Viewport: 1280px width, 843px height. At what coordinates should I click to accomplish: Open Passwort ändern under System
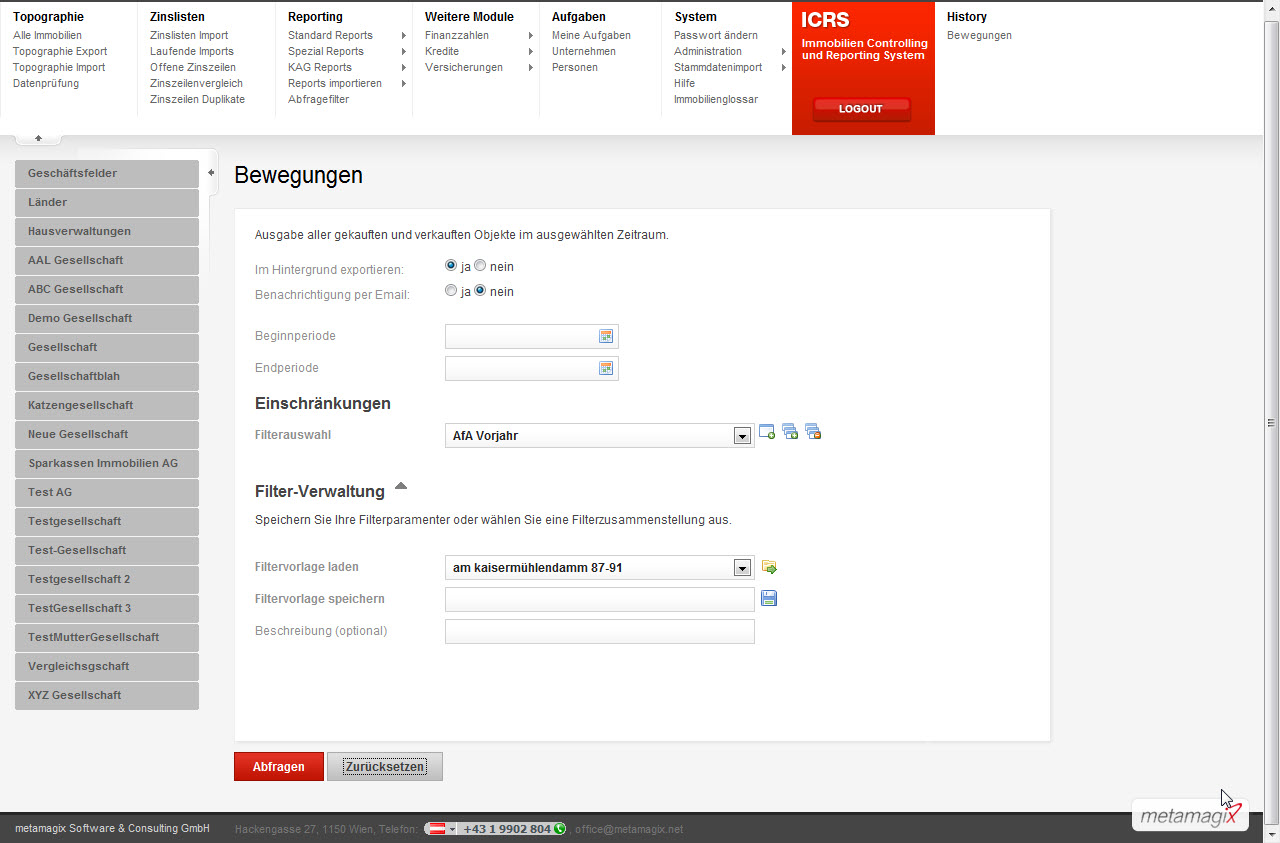point(716,35)
